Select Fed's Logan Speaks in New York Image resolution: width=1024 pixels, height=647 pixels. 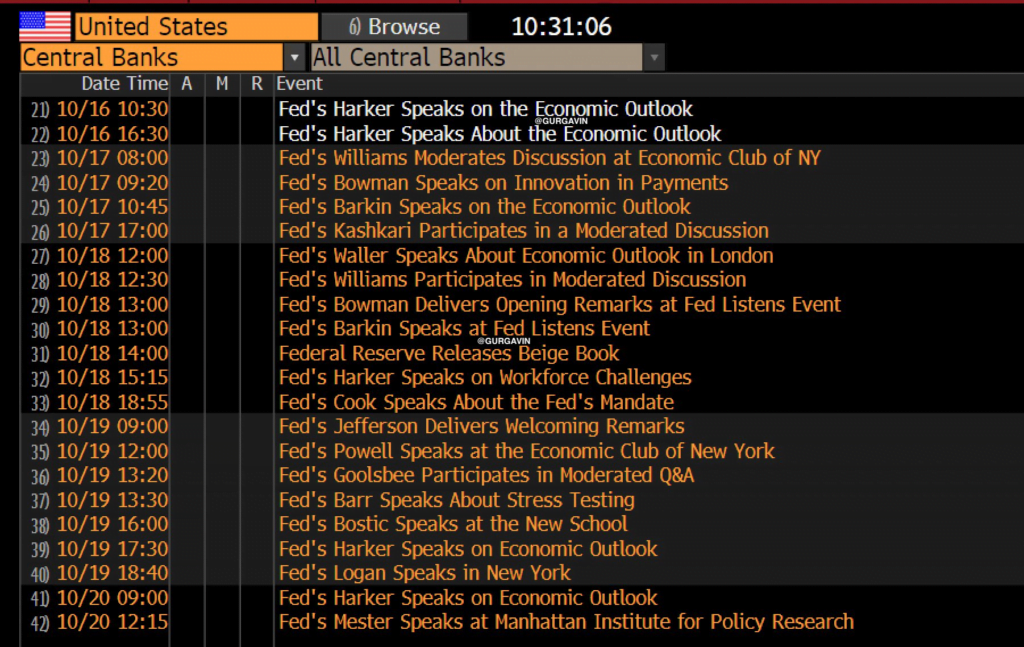point(424,573)
